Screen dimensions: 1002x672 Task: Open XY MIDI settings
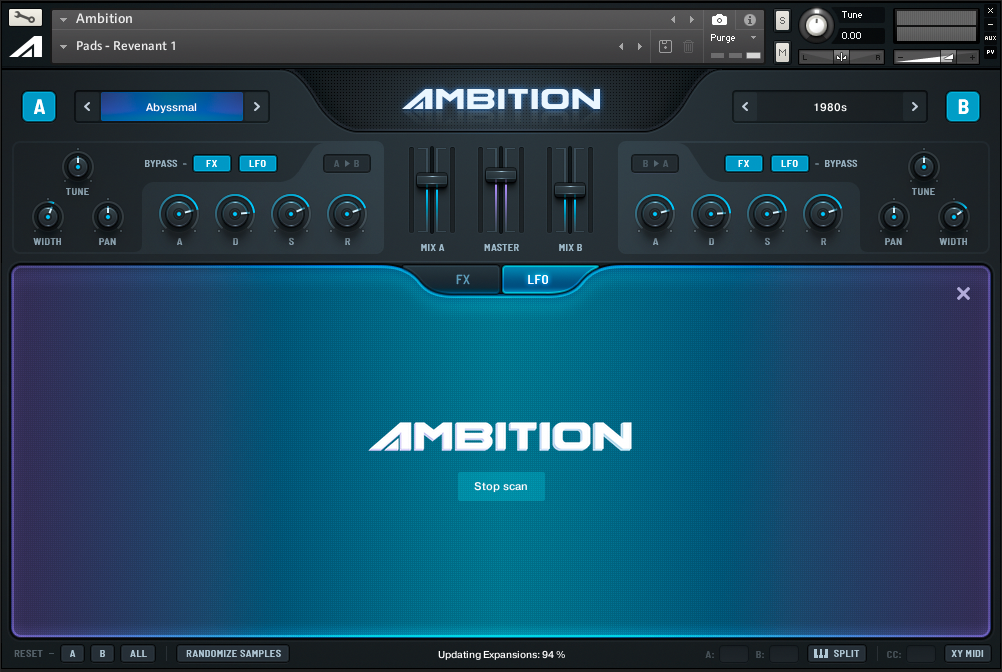[967, 653]
